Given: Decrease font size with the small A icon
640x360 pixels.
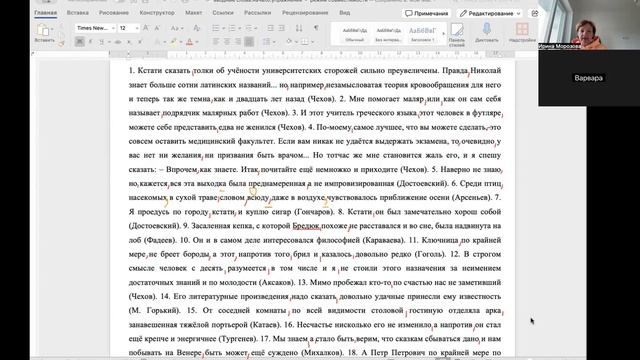Looking at the screenshot, I should [157, 28].
